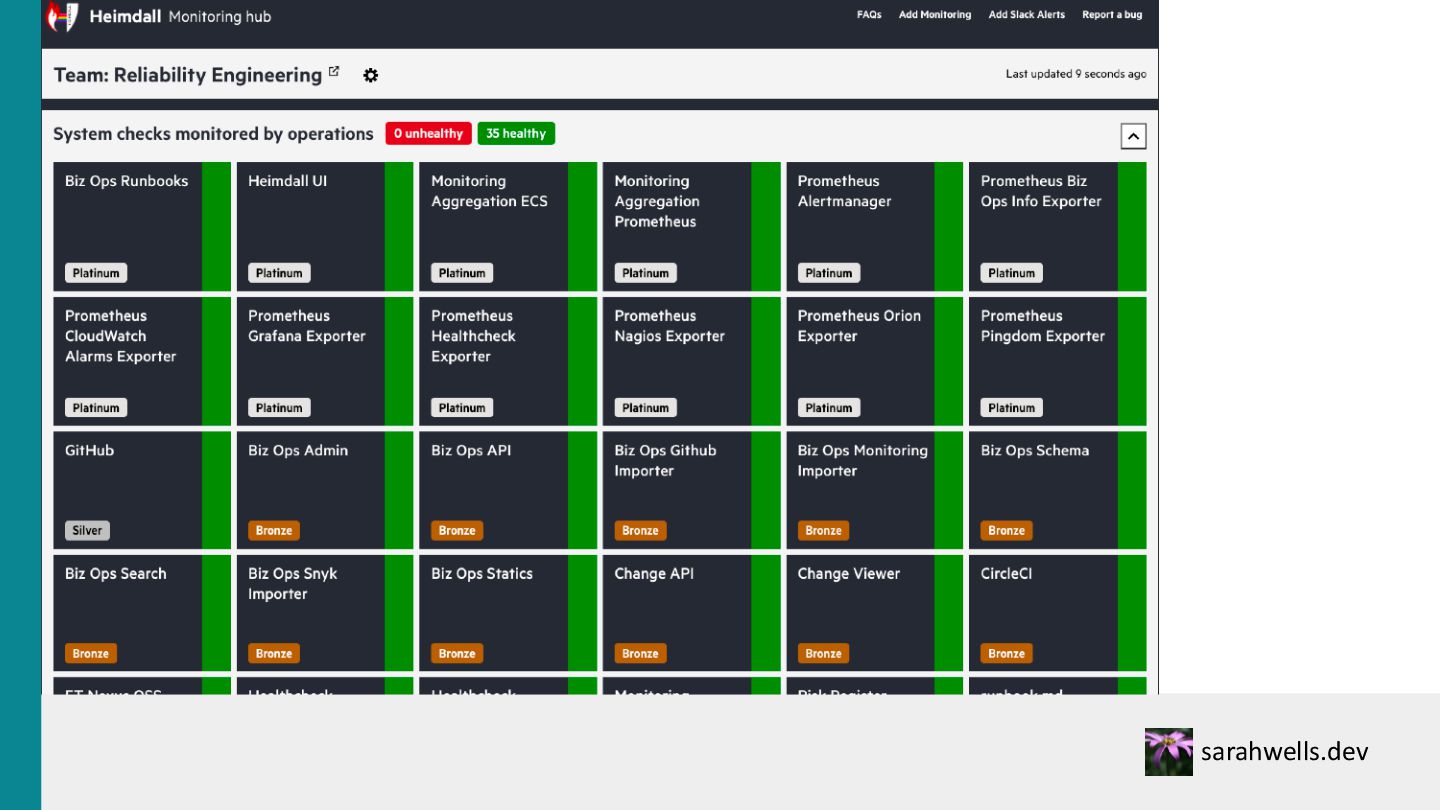Screen dimensions: 1440x810
Task: Click System checks monitored by operations heading
Action: (213, 134)
